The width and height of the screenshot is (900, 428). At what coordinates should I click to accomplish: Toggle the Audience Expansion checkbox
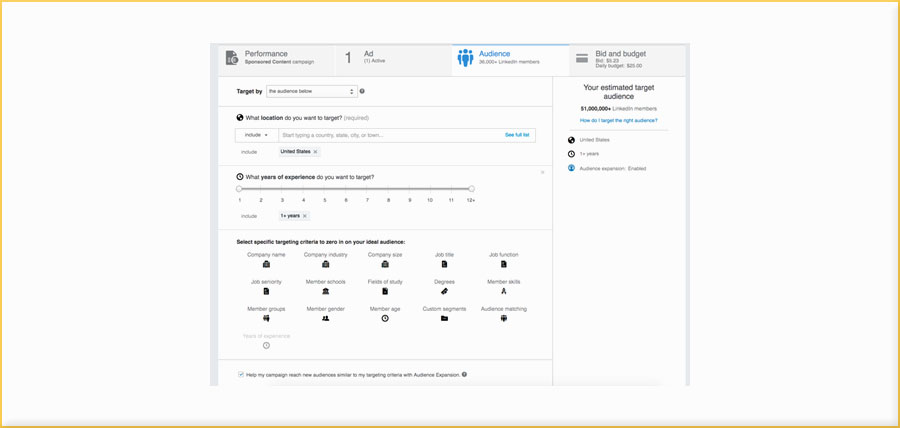coord(241,375)
